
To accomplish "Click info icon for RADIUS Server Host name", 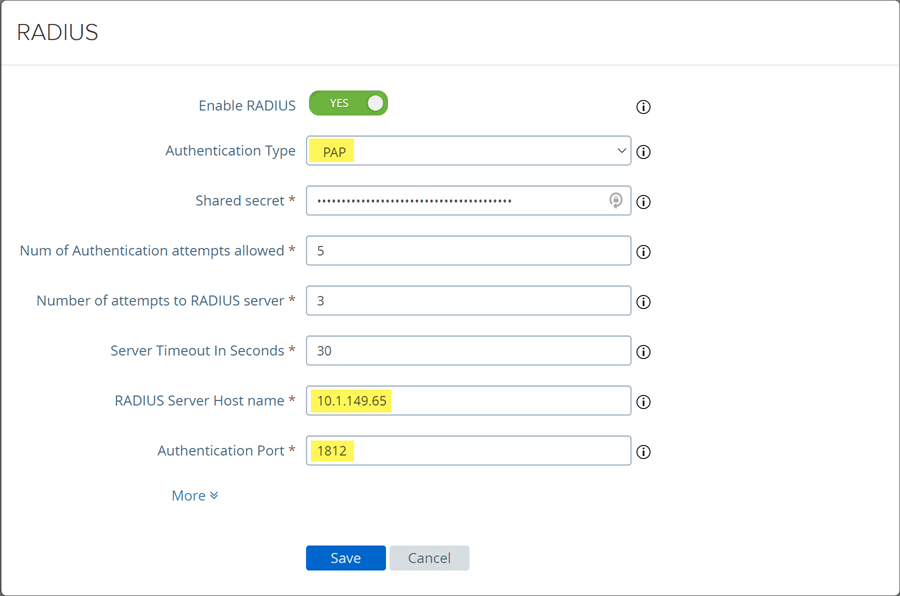I will pyautogui.click(x=643, y=402).
